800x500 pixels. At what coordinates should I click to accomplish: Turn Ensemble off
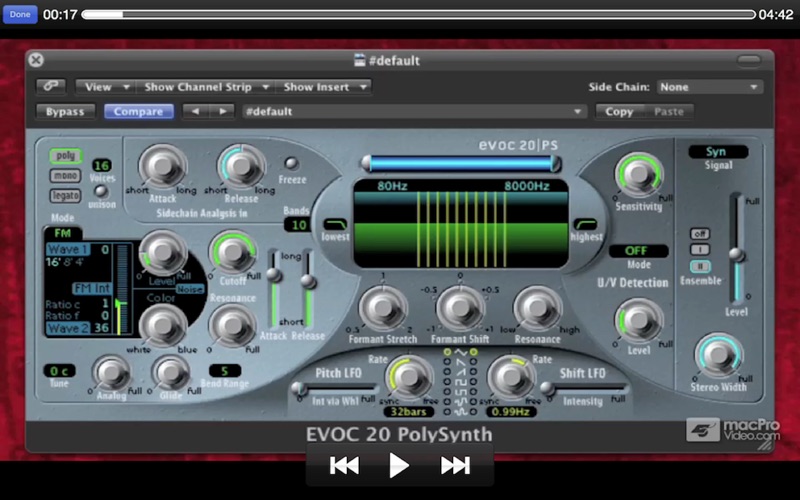click(700, 234)
